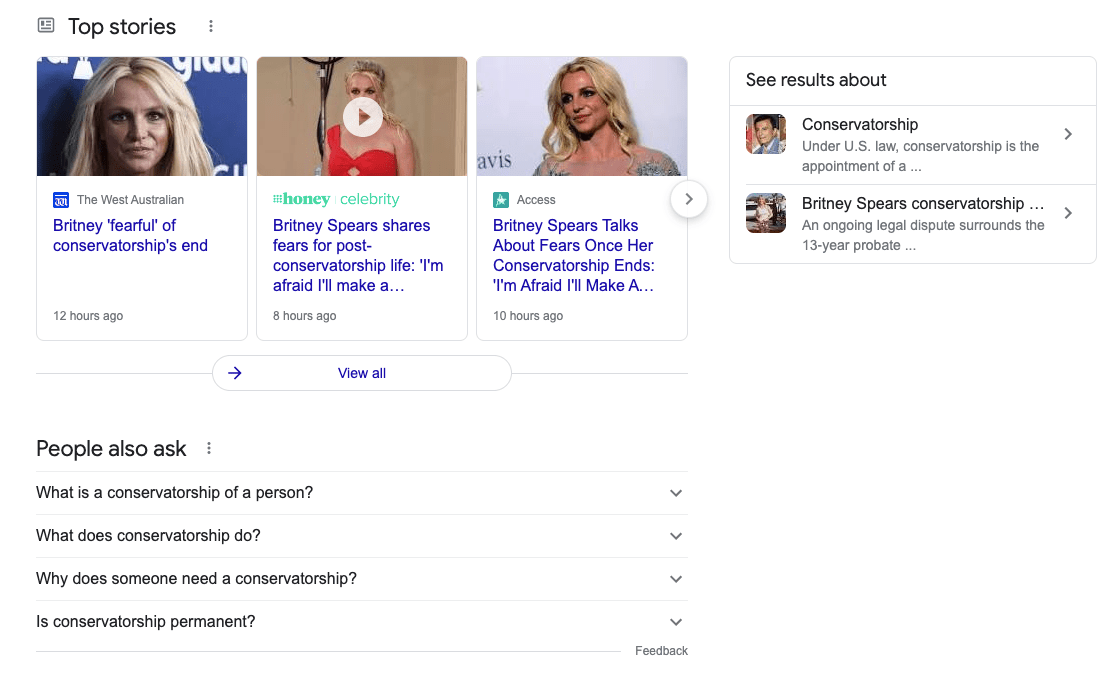The width and height of the screenshot is (1113, 685).
Task: Click the Top stories news icon
Action: click(45, 24)
